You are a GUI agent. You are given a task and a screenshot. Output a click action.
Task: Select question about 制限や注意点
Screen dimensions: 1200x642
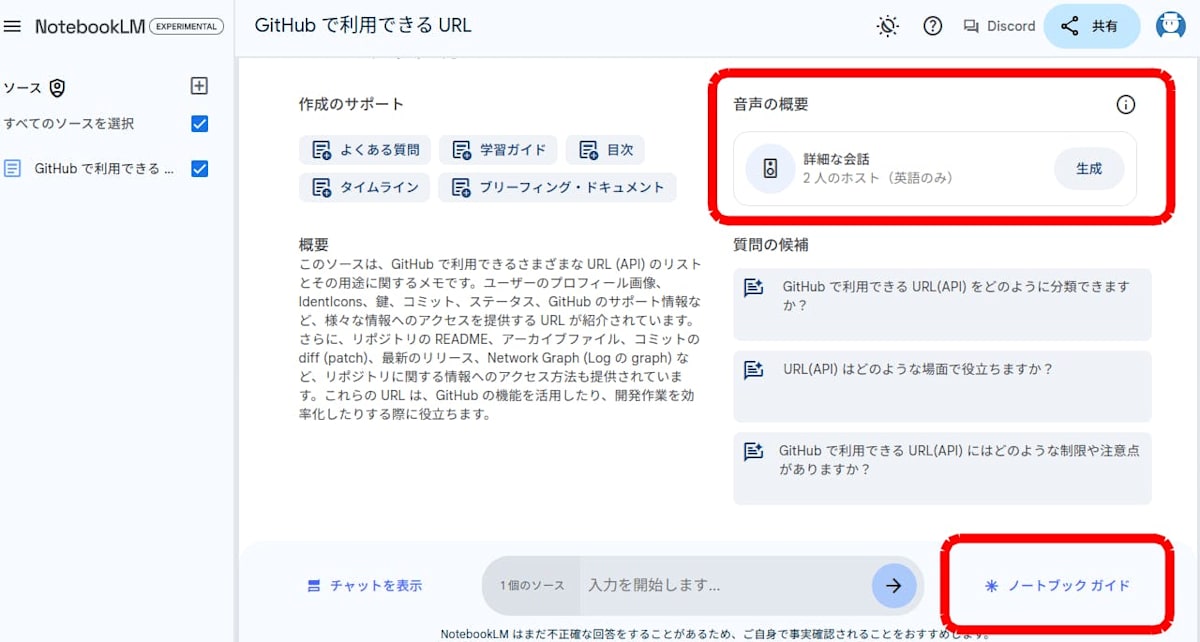[x=942, y=468]
